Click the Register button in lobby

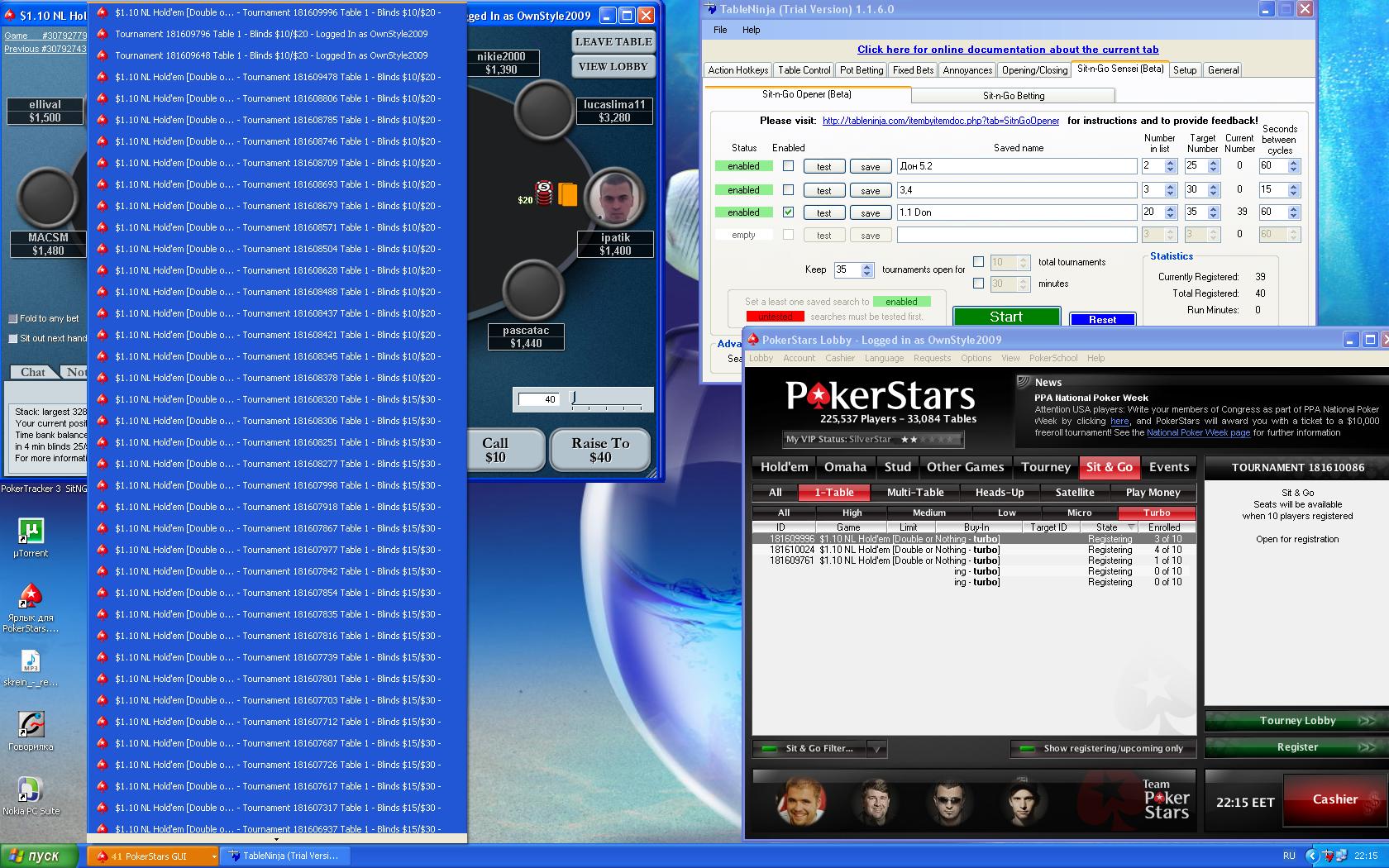(x=1297, y=747)
